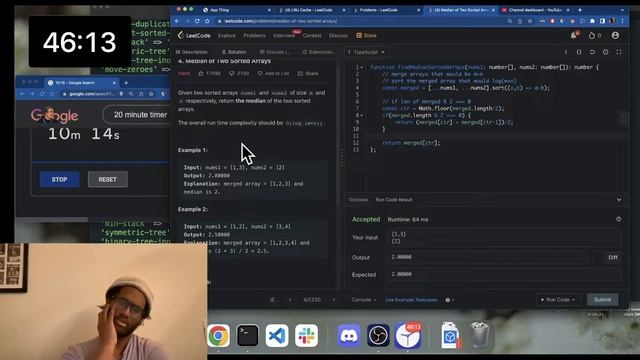Open the language dropdown showing TypeScript

click(x=366, y=52)
